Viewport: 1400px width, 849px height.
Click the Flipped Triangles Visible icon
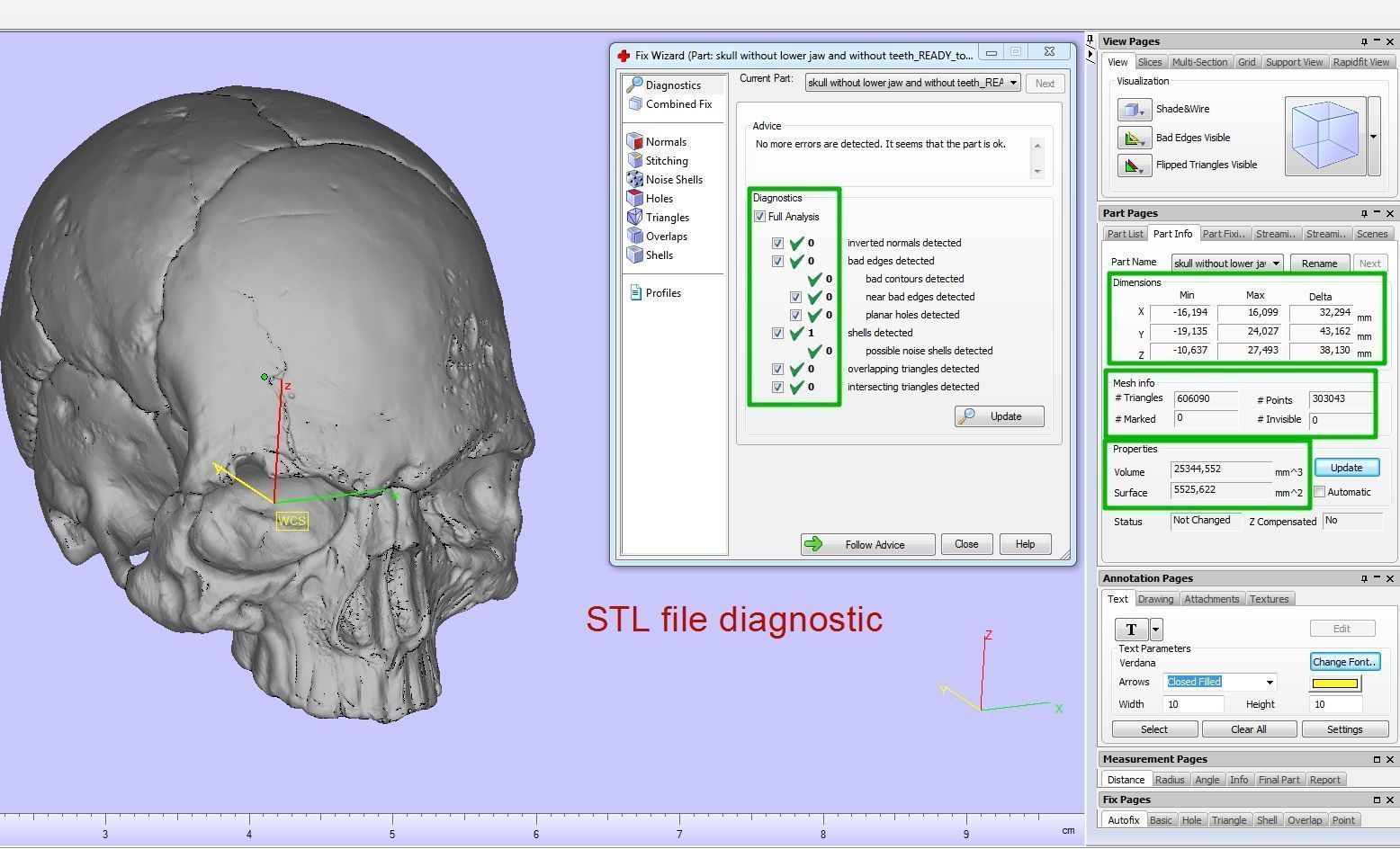point(1135,165)
